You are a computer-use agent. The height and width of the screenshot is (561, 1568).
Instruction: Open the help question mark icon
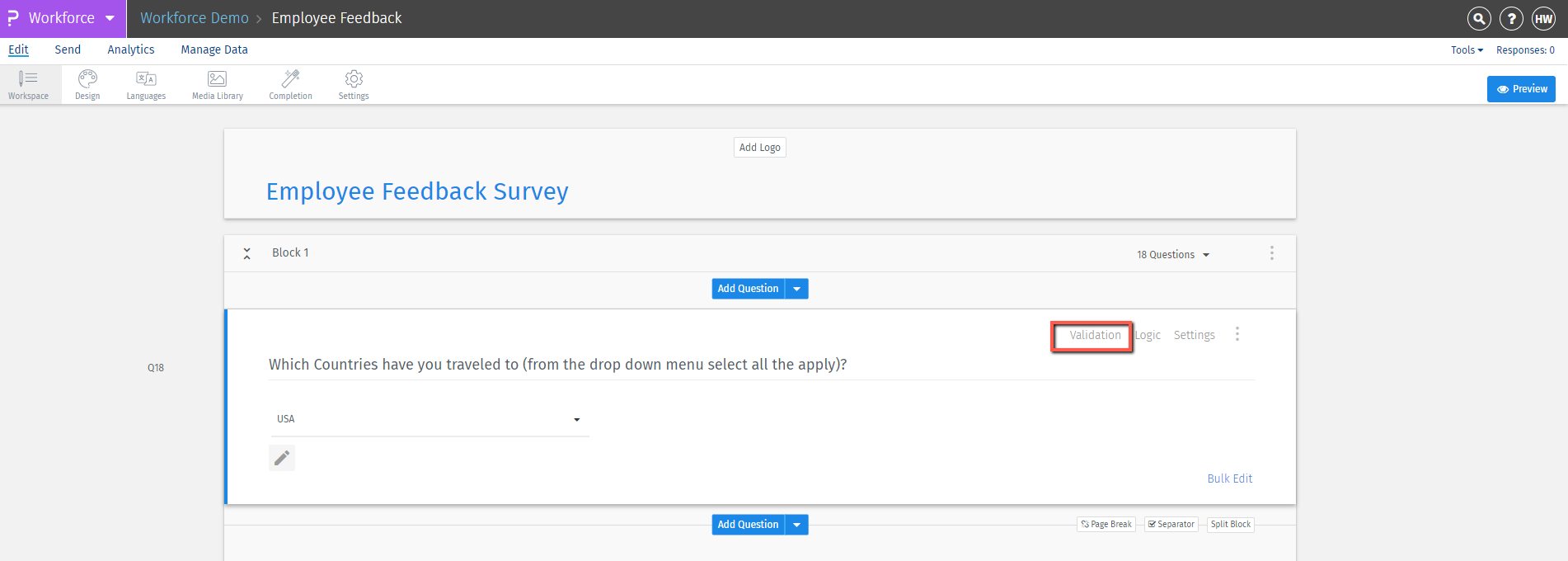pyautogui.click(x=1511, y=18)
